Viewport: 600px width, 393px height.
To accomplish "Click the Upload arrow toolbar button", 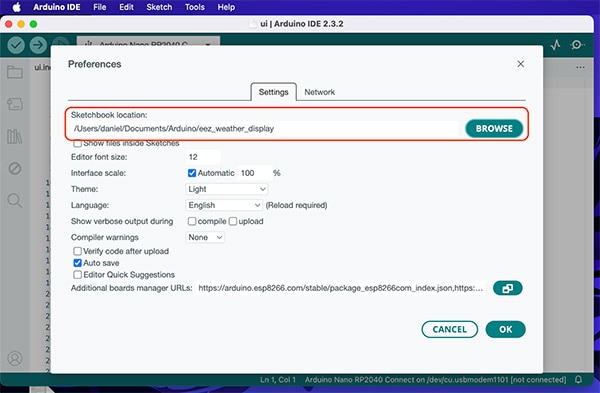I will [x=38, y=45].
